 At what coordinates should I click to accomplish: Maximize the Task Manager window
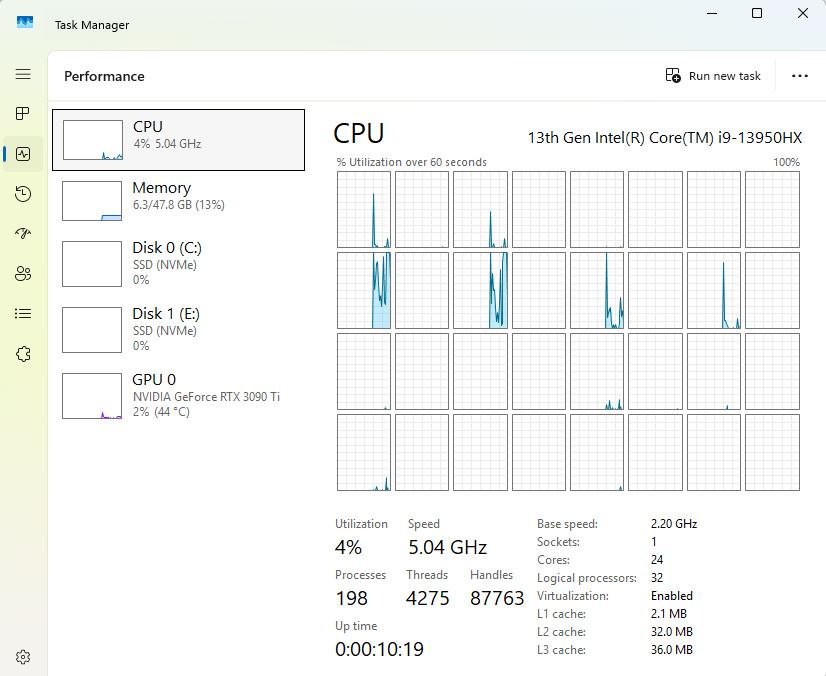coord(757,14)
